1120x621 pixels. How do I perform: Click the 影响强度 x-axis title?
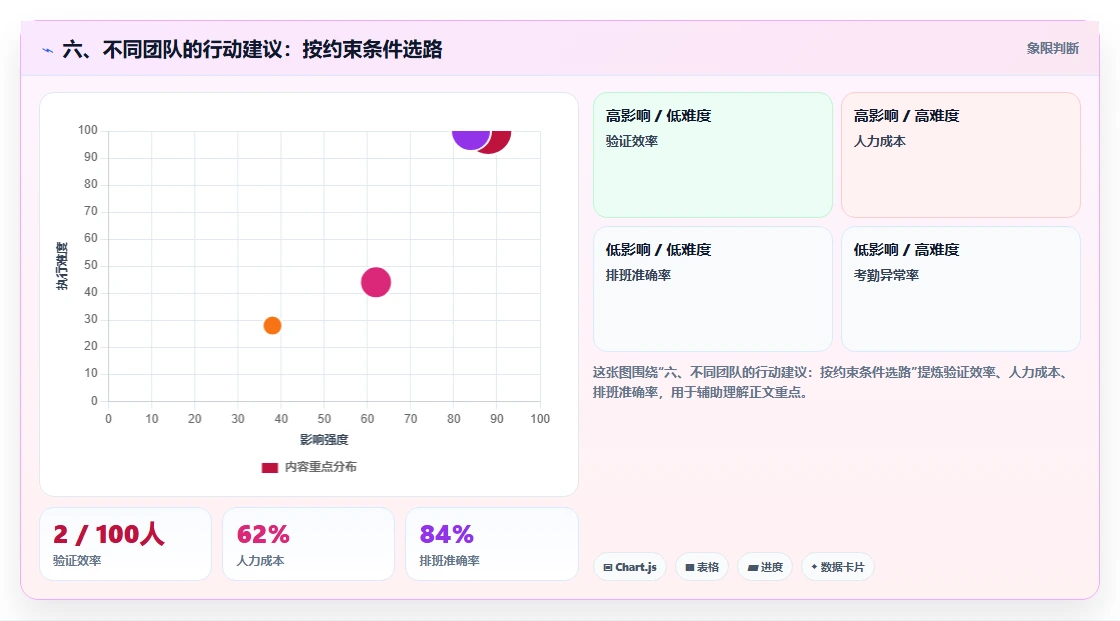click(x=324, y=439)
